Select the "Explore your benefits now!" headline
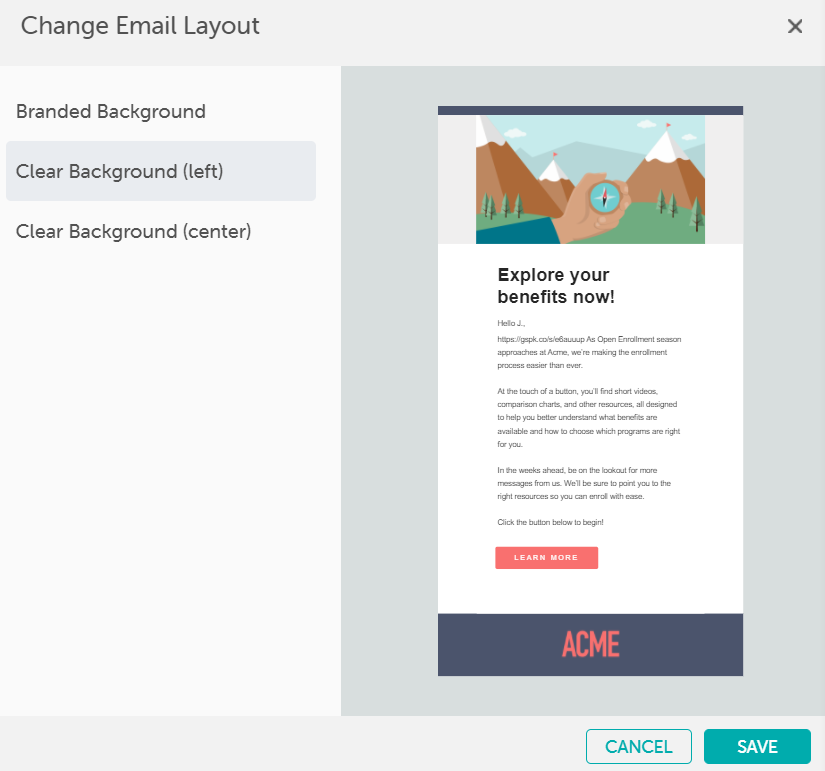 point(555,286)
